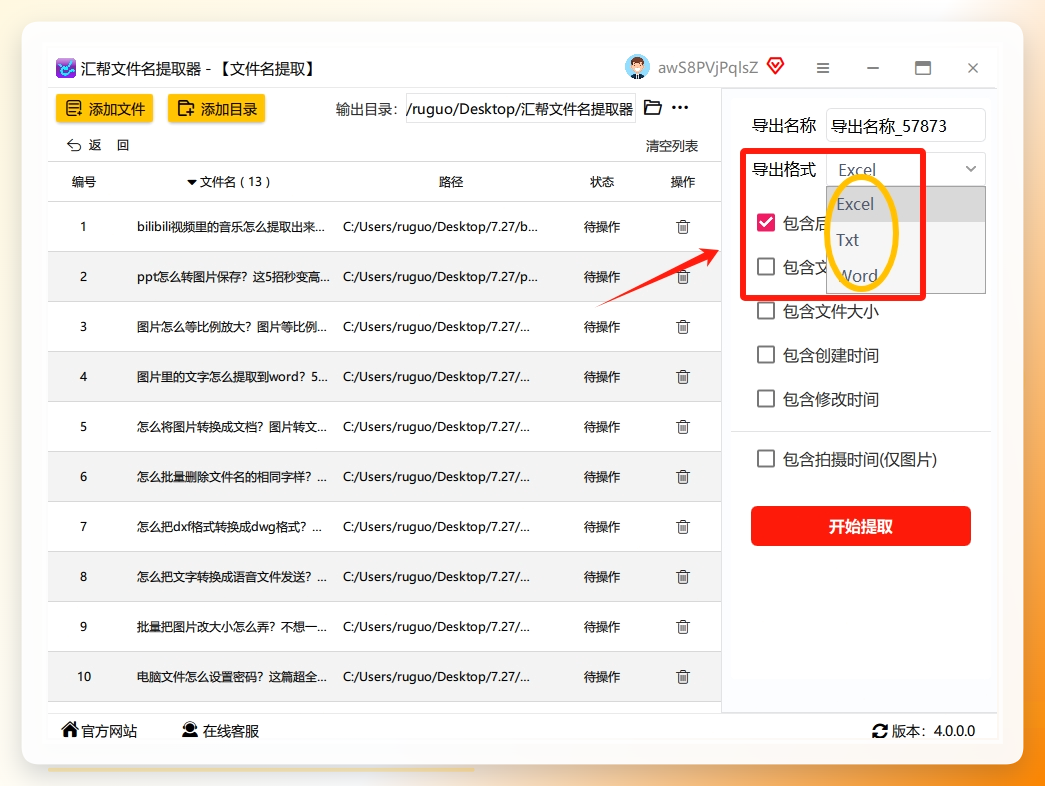Click the 输出目录 path field
1045x786 pixels.
point(520,109)
